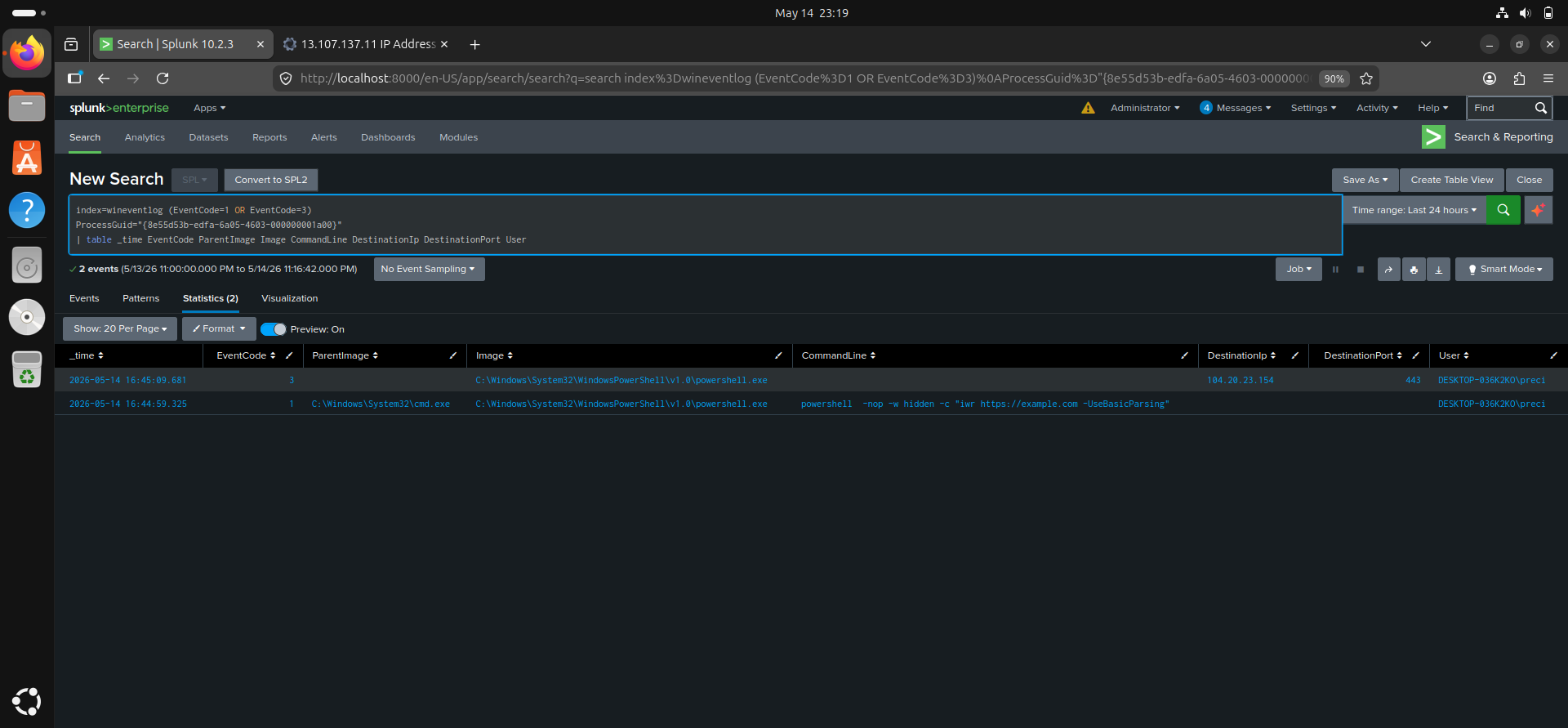Switch to the Visualization tab
This screenshot has height=728, width=1568.
[x=289, y=298]
